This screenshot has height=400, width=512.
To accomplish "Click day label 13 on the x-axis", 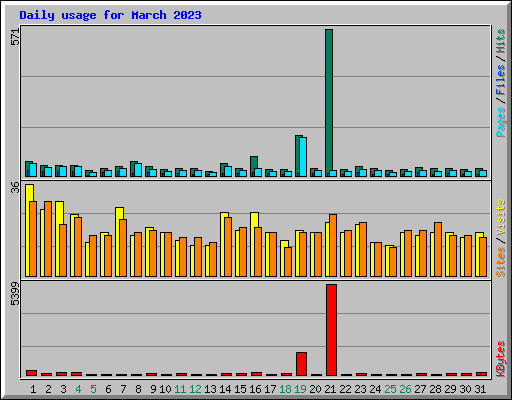I will 210,389.
